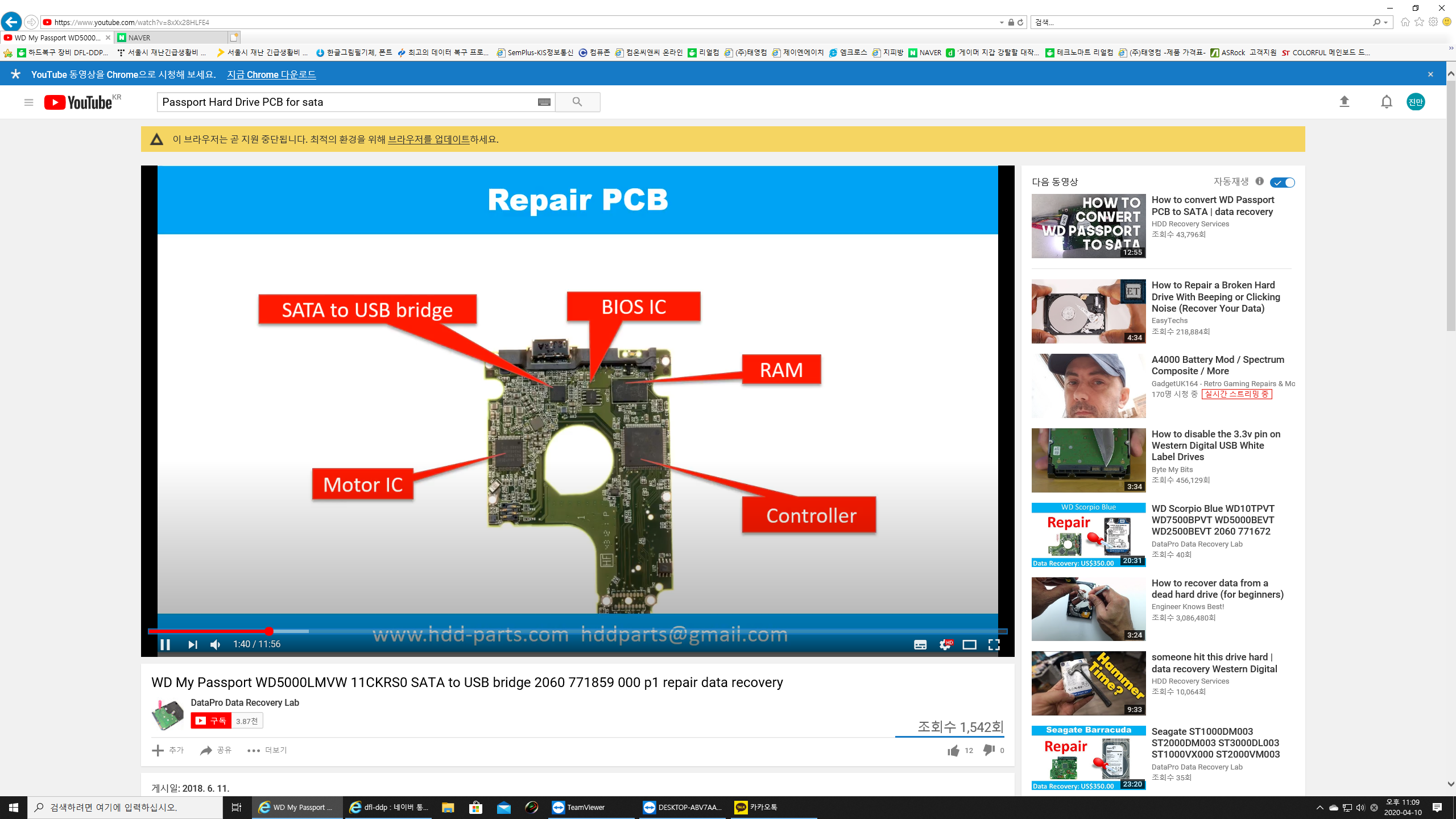Enter fullscreen video mode
This screenshot has height=819, width=1456.
click(x=994, y=644)
